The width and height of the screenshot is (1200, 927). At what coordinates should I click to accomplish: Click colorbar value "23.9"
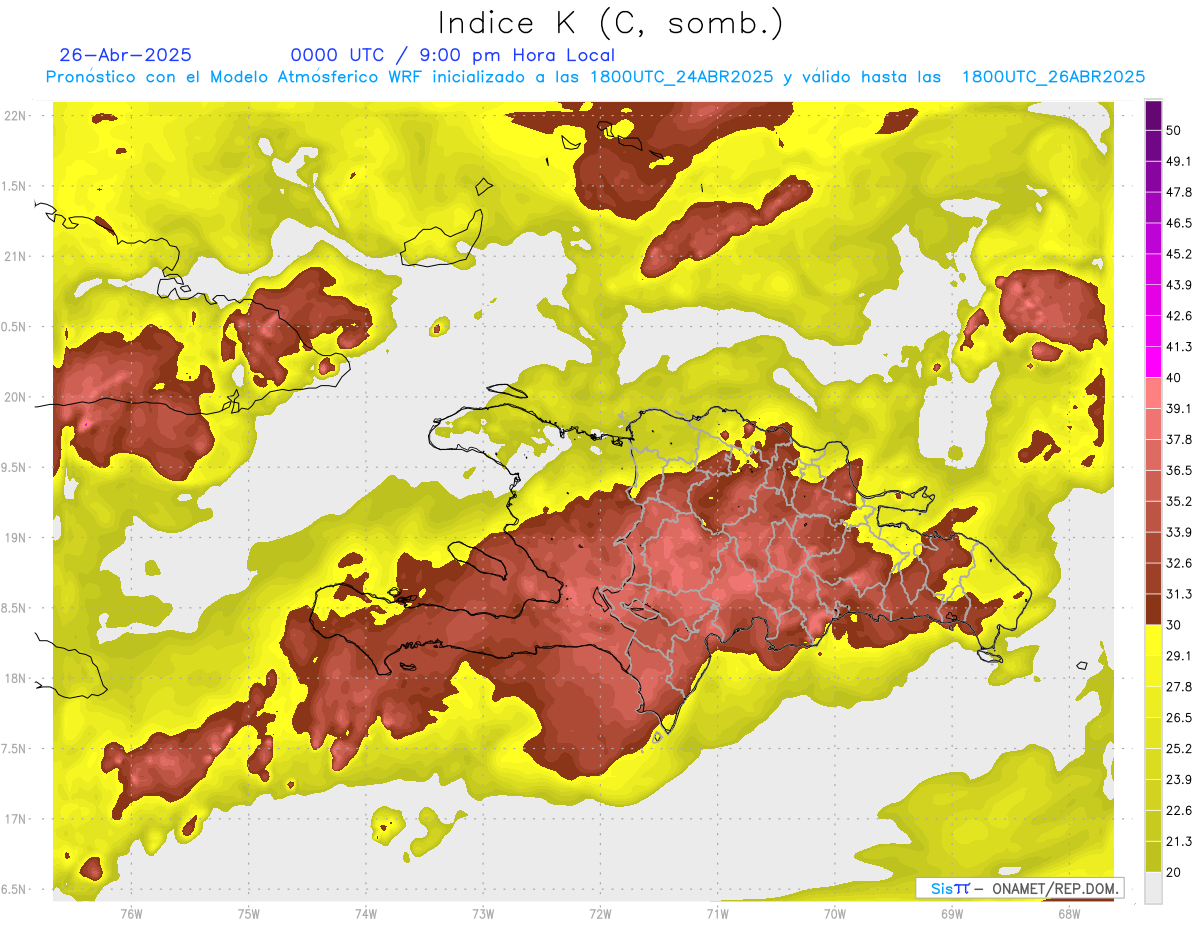(x=1179, y=780)
